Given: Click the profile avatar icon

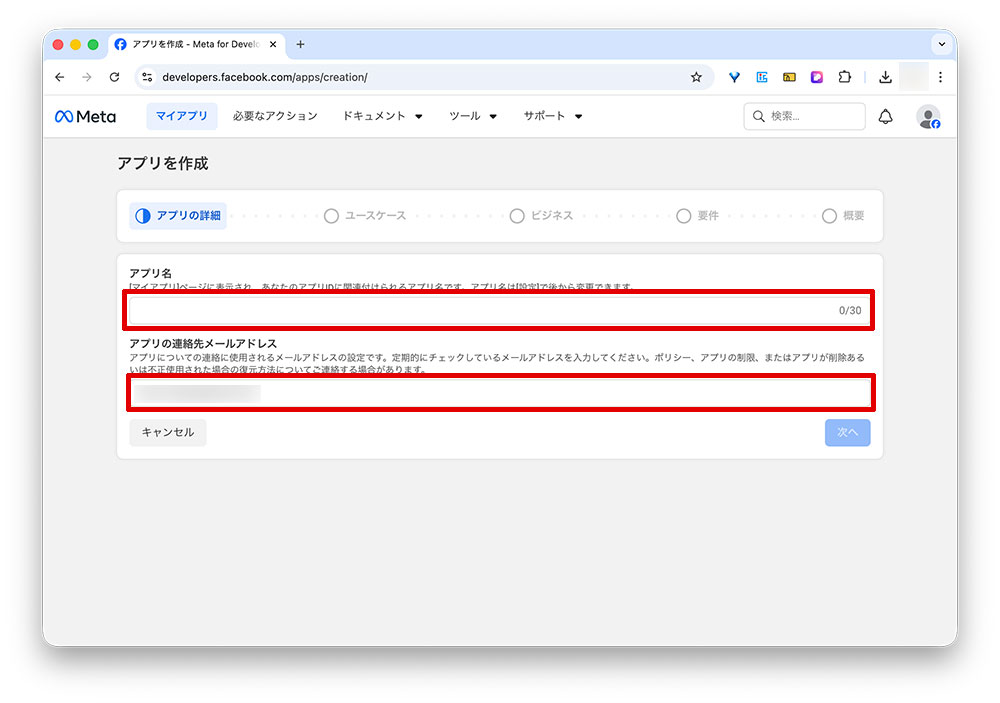Looking at the screenshot, I should [x=926, y=116].
